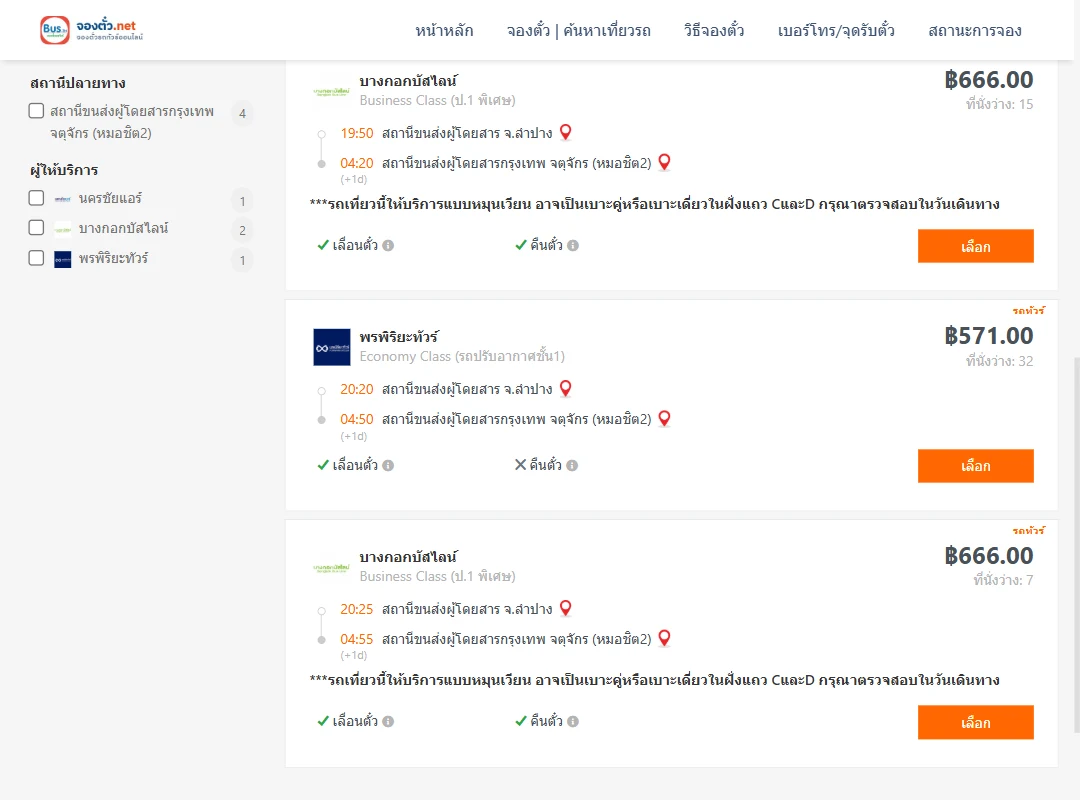Select the 20:20 พรพิริยะทัวร์ trip with เลือก

coord(975,466)
